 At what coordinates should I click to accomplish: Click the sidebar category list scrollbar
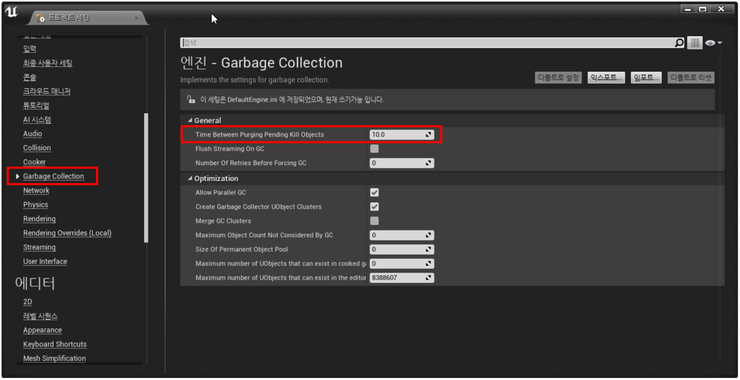point(146,177)
